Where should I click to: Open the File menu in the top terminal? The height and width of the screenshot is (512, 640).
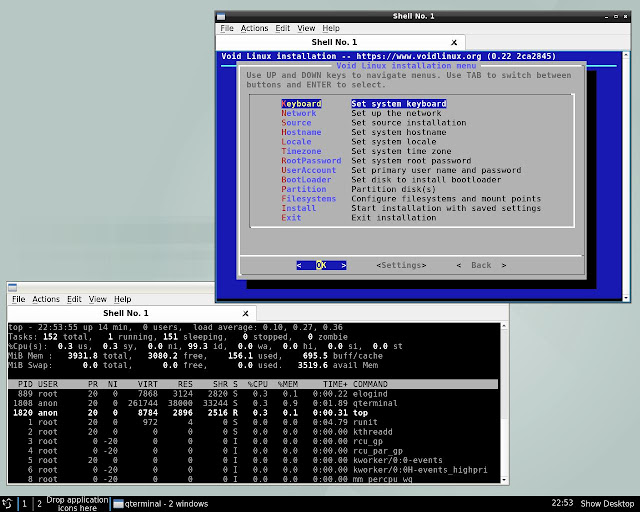click(x=18, y=299)
